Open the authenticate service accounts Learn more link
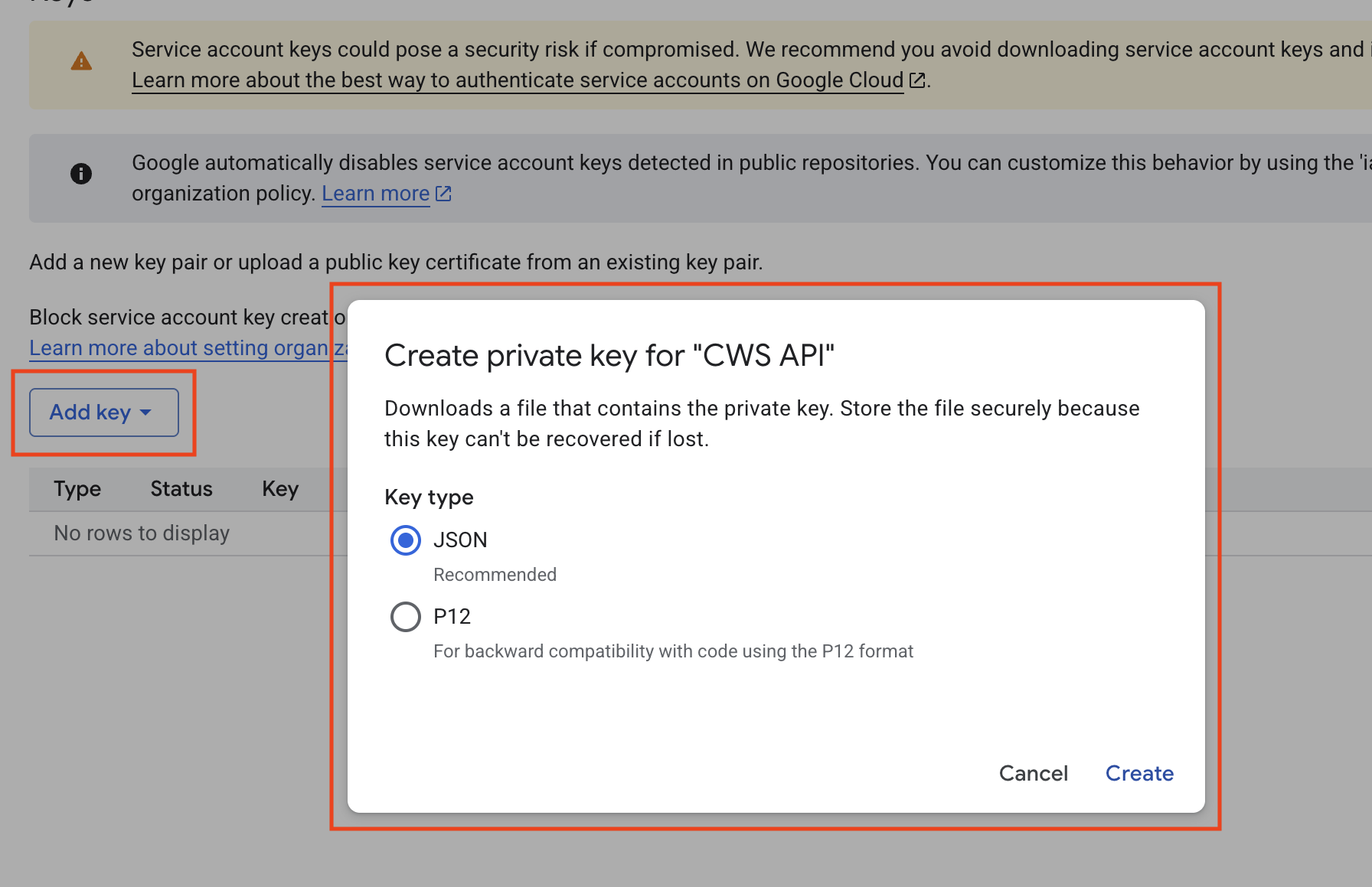The width and height of the screenshot is (1372, 887). [517, 80]
